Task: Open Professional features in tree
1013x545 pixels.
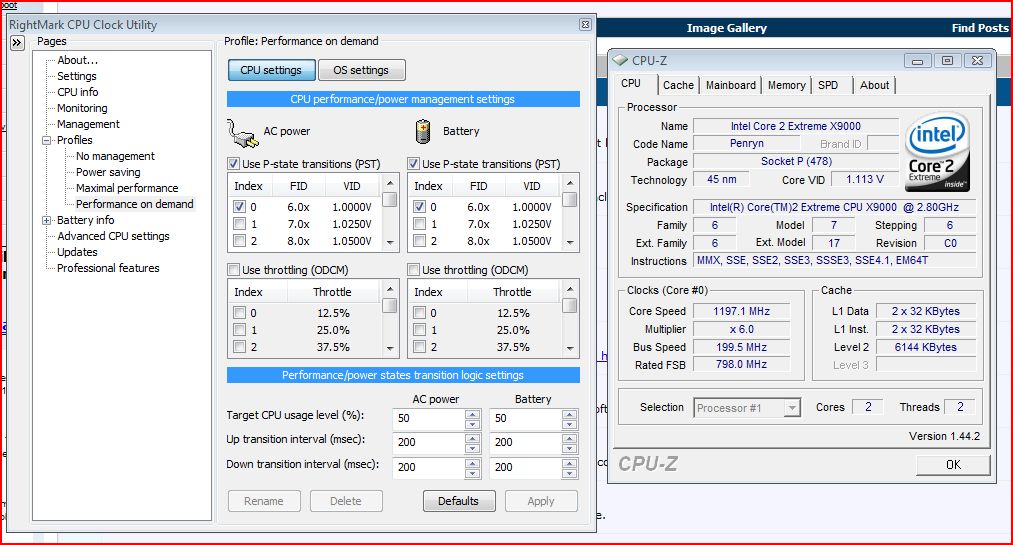Action: point(108,268)
